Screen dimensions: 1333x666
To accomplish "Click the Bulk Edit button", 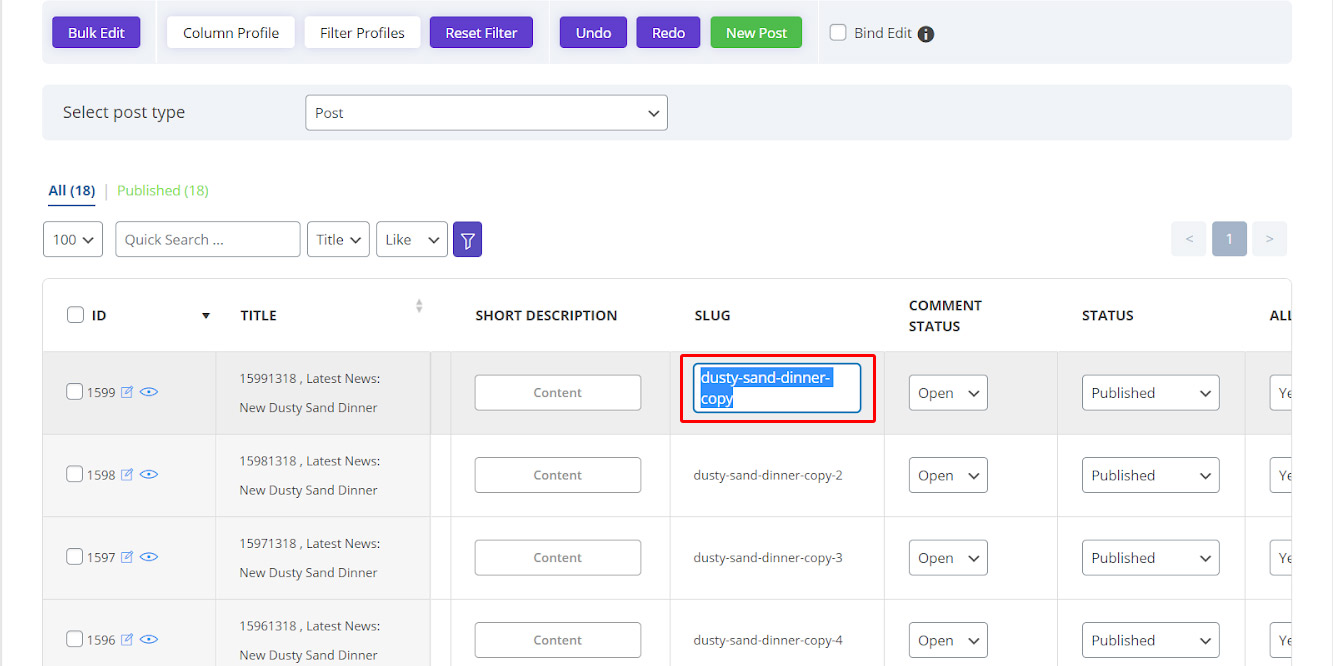I will point(96,33).
